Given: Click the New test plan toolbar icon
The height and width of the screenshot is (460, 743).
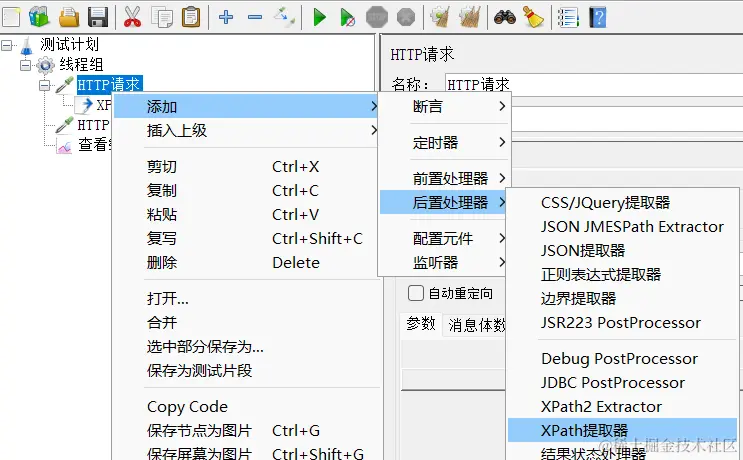Looking at the screenshot, I should coord(10,18).
